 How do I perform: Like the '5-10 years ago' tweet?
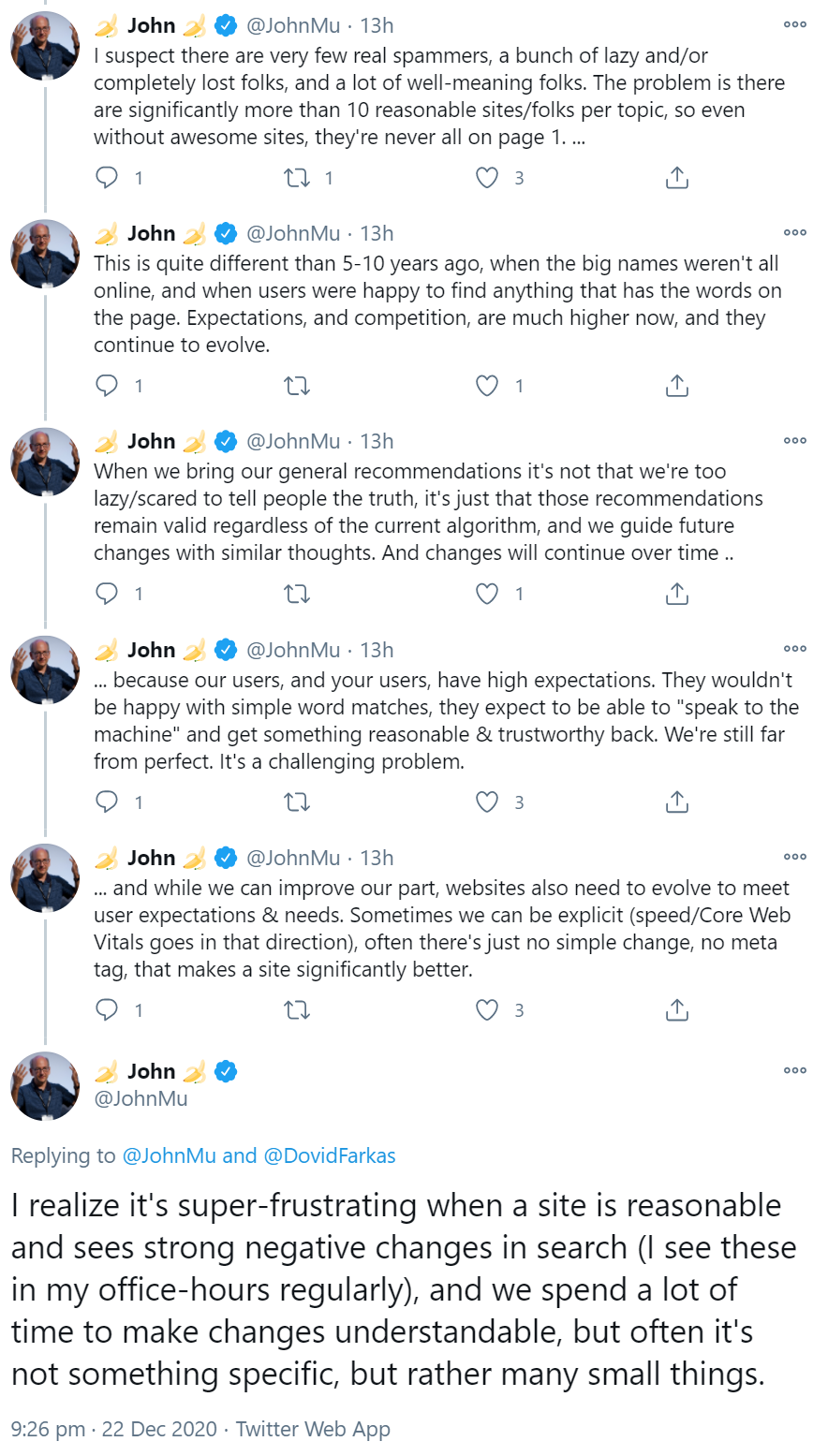[487, 385]
